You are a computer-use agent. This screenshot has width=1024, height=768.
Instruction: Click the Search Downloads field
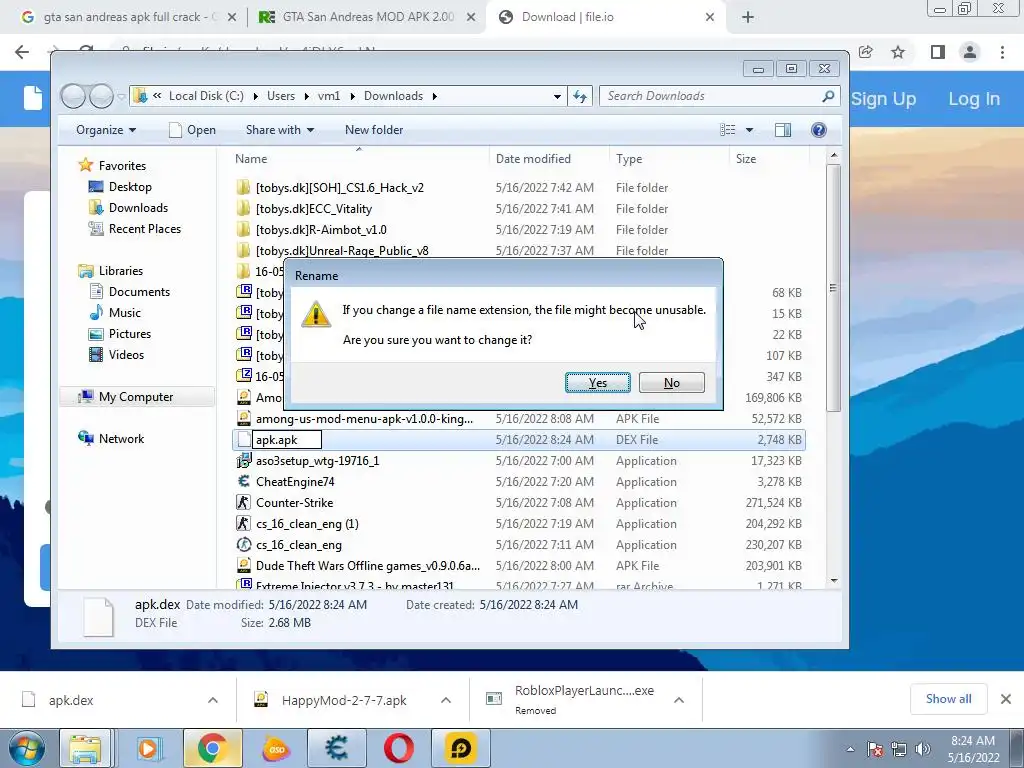point(719,96)
